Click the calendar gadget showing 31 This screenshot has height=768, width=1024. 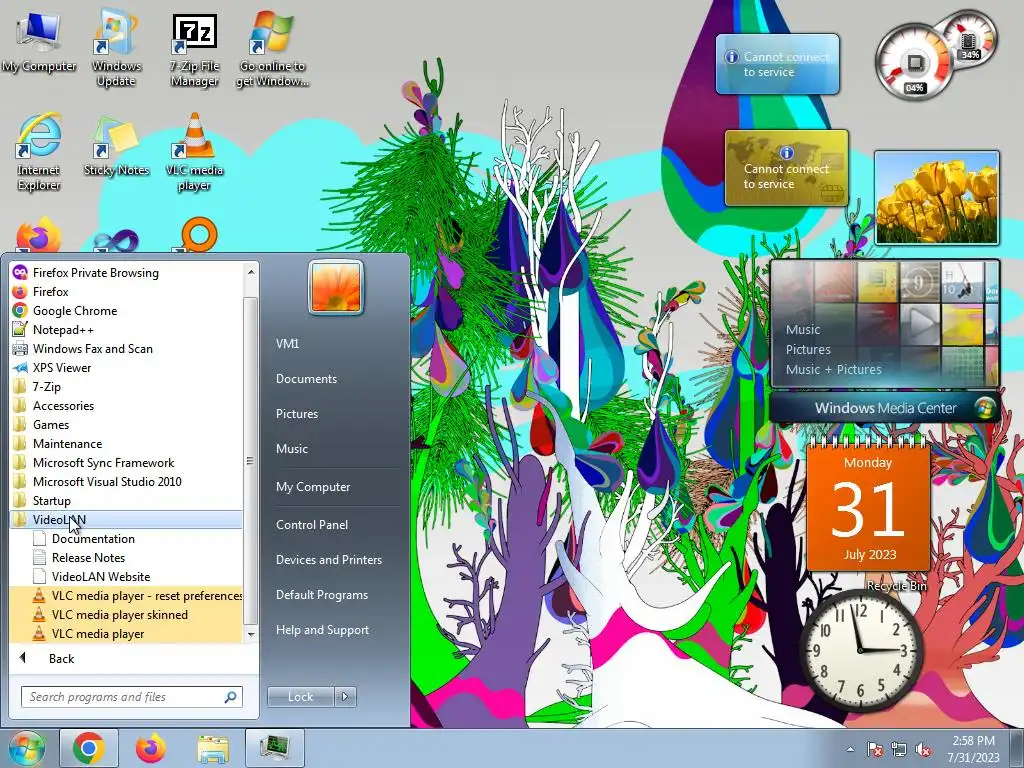(868, 507)
